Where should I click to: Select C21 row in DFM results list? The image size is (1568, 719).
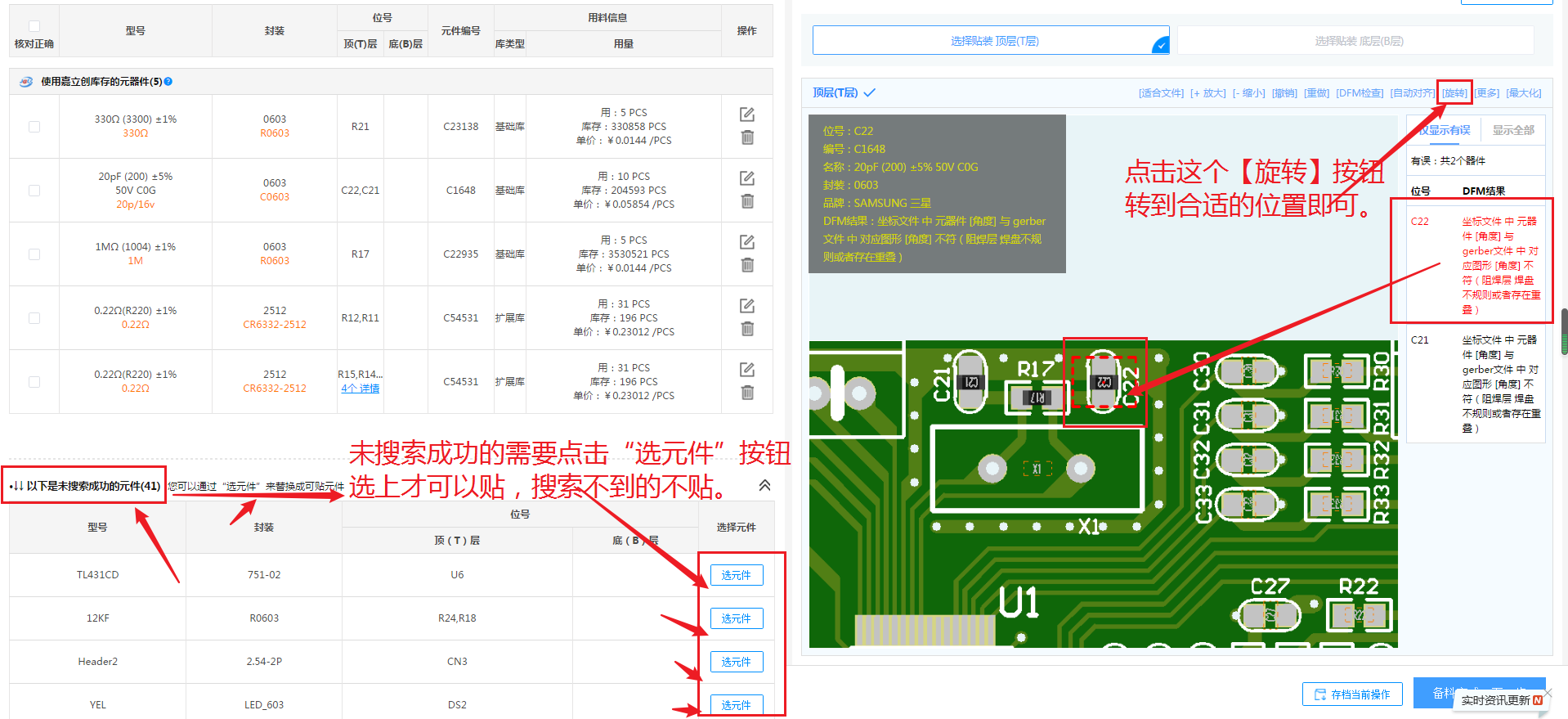tap(1476, 384)
